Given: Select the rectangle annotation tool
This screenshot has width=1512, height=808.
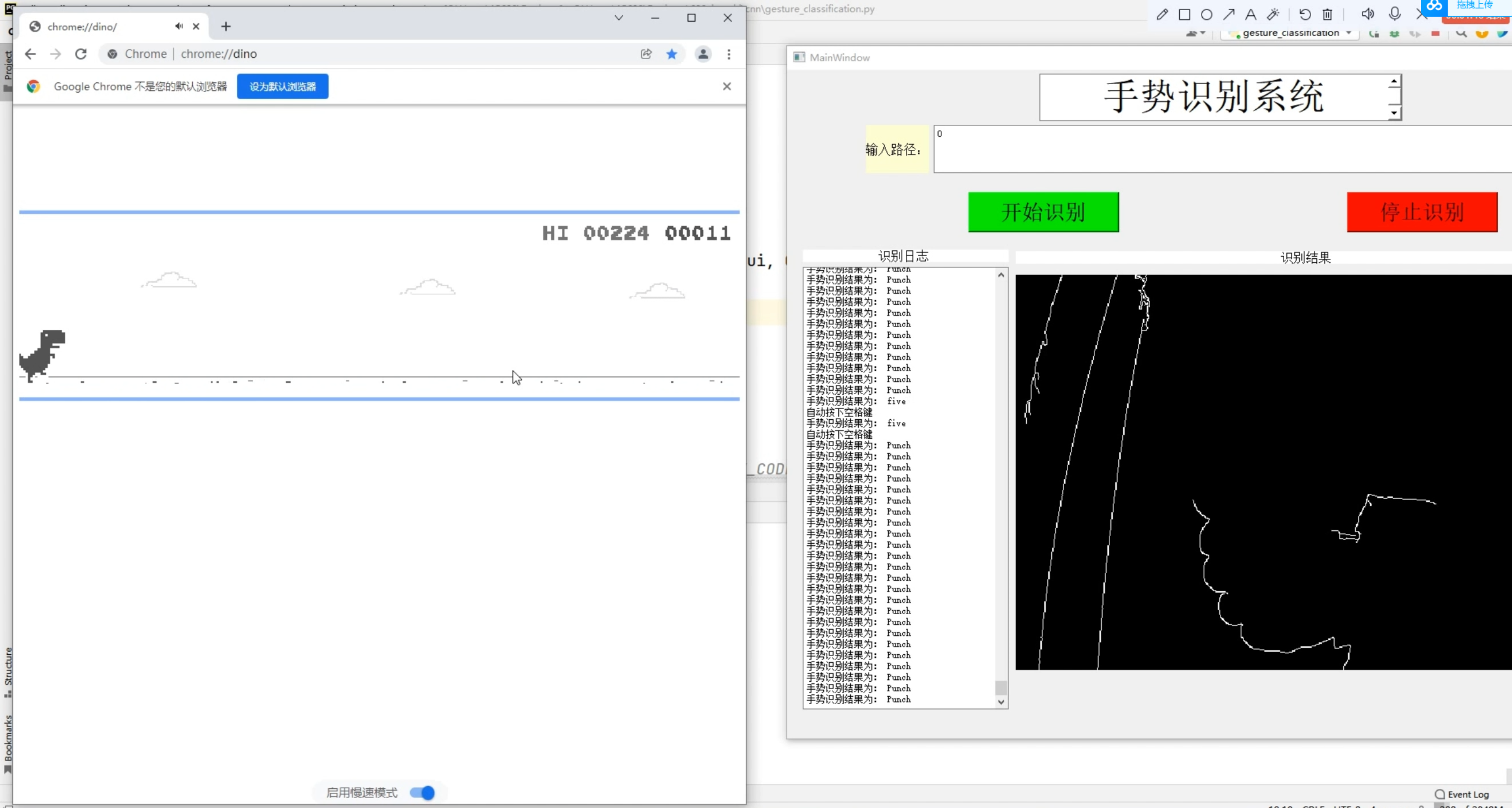Looking at the screenshot, I should pos(1185,14).
